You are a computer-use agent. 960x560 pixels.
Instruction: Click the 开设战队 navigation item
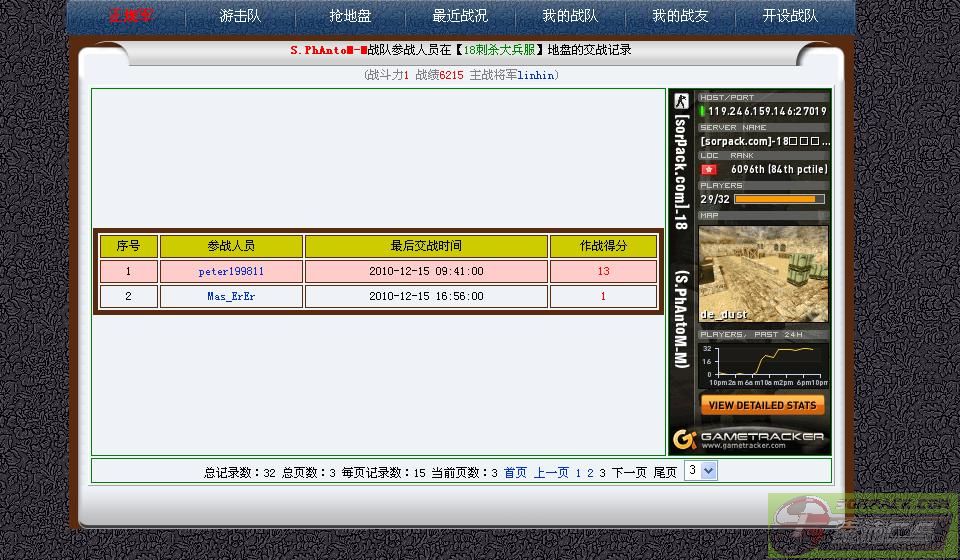coord(790,16)
